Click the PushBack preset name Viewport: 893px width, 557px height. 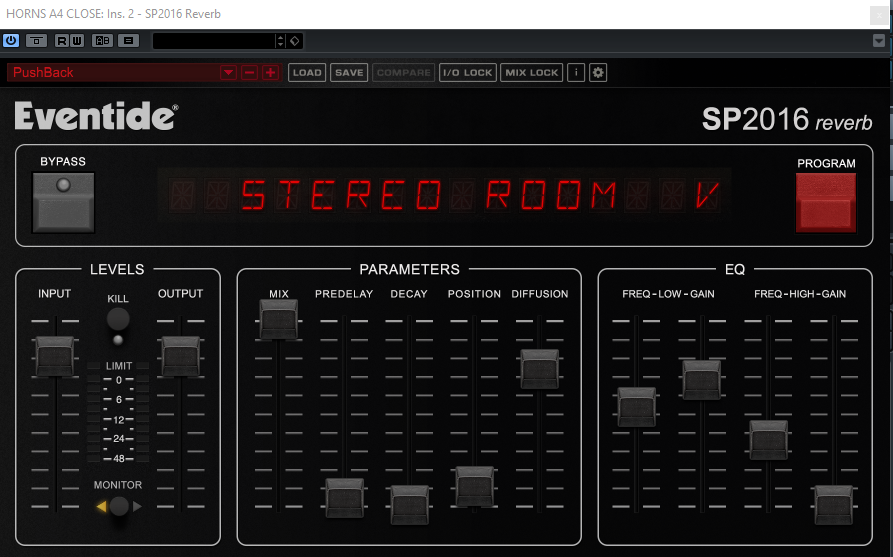click(43, 72)
